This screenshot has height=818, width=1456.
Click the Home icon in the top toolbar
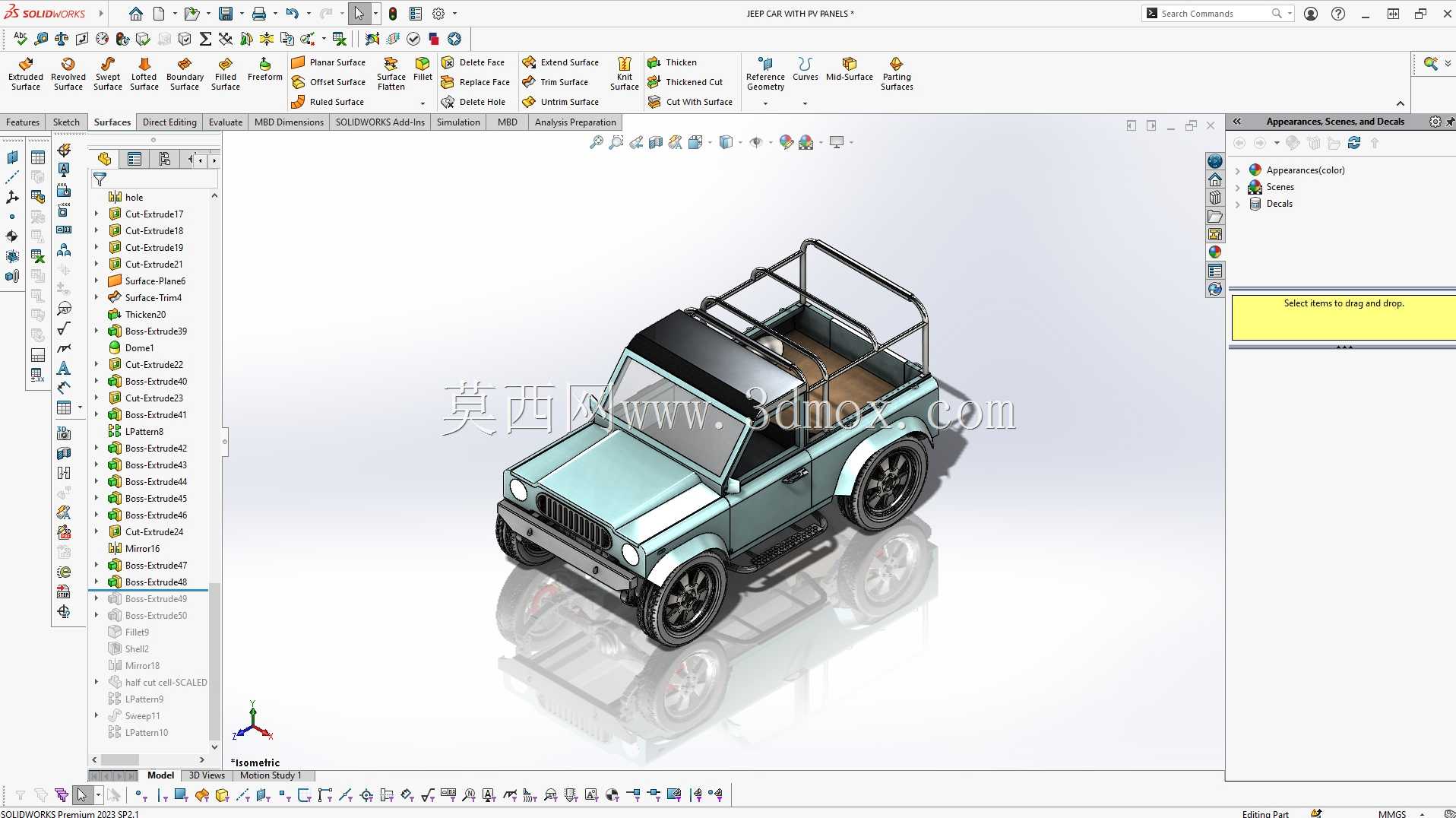pos(135,14)
